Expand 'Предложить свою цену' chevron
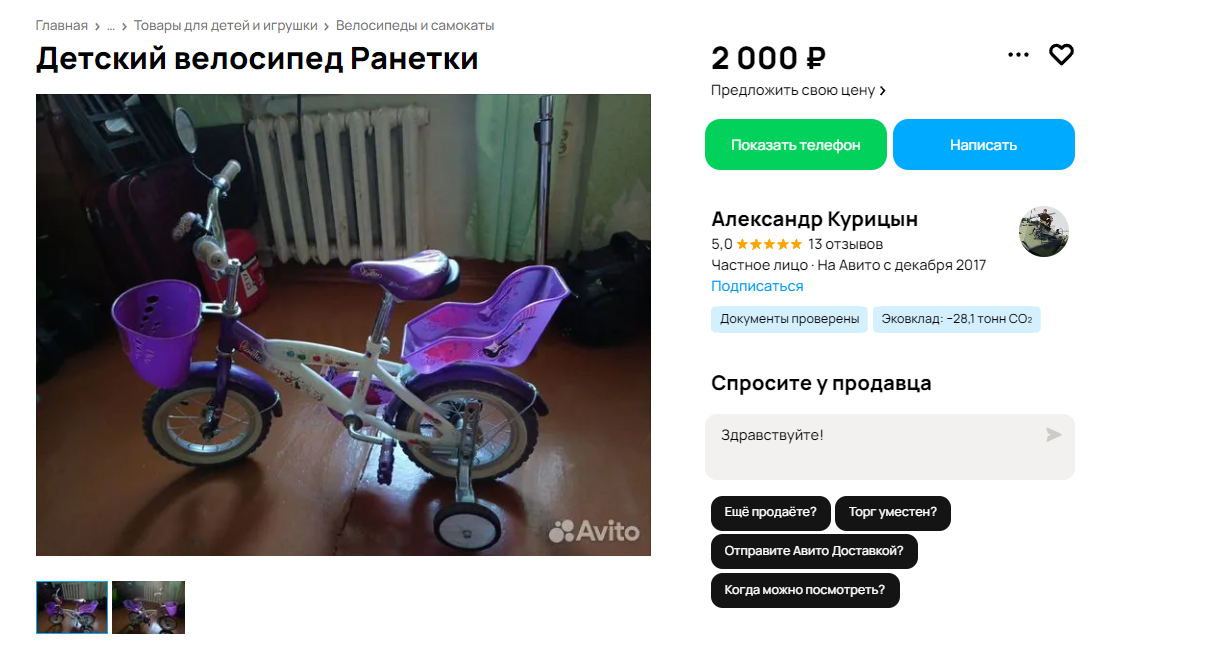1208x659 pixels. (x=883, y=91)
